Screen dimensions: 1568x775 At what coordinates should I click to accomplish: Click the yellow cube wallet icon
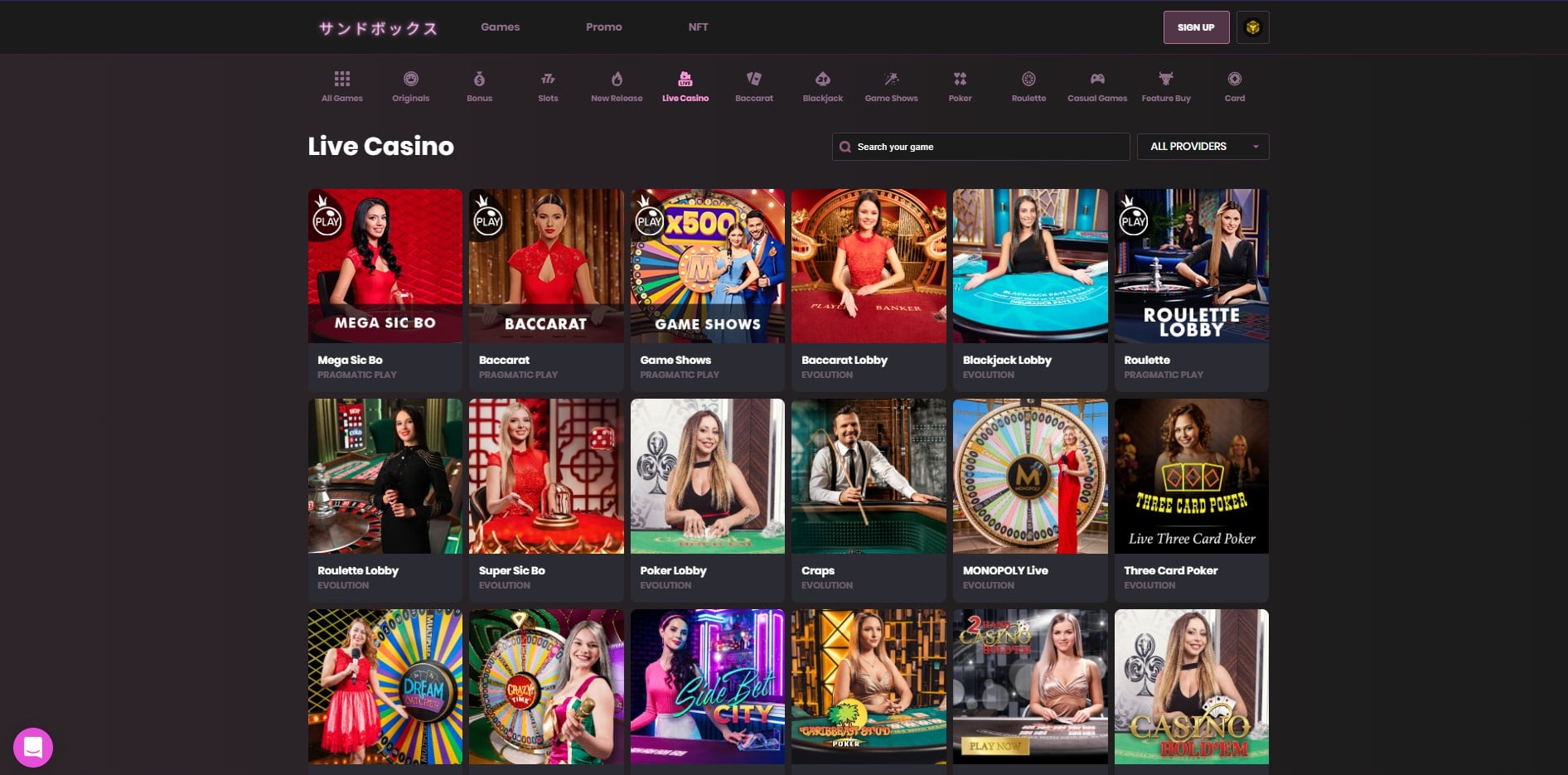pyautogui.click(x=1252, y=27)
